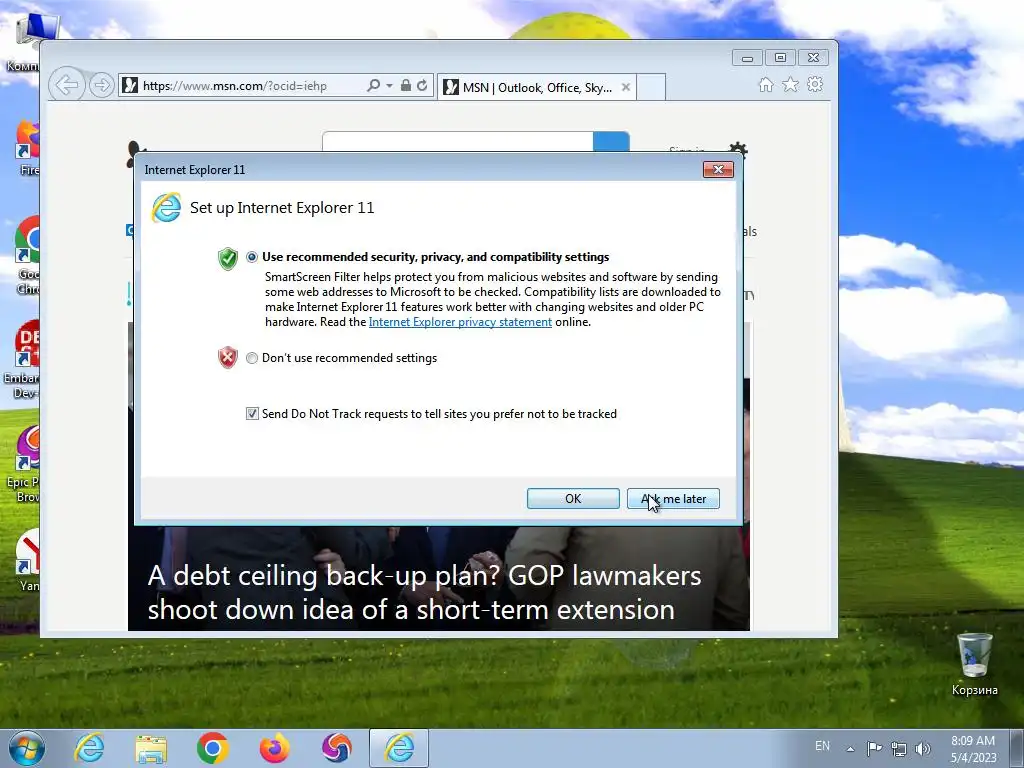Viewport: 1024px width, 768px height.
Task: Click the Ask me later button
Action: tap(673, 499)
